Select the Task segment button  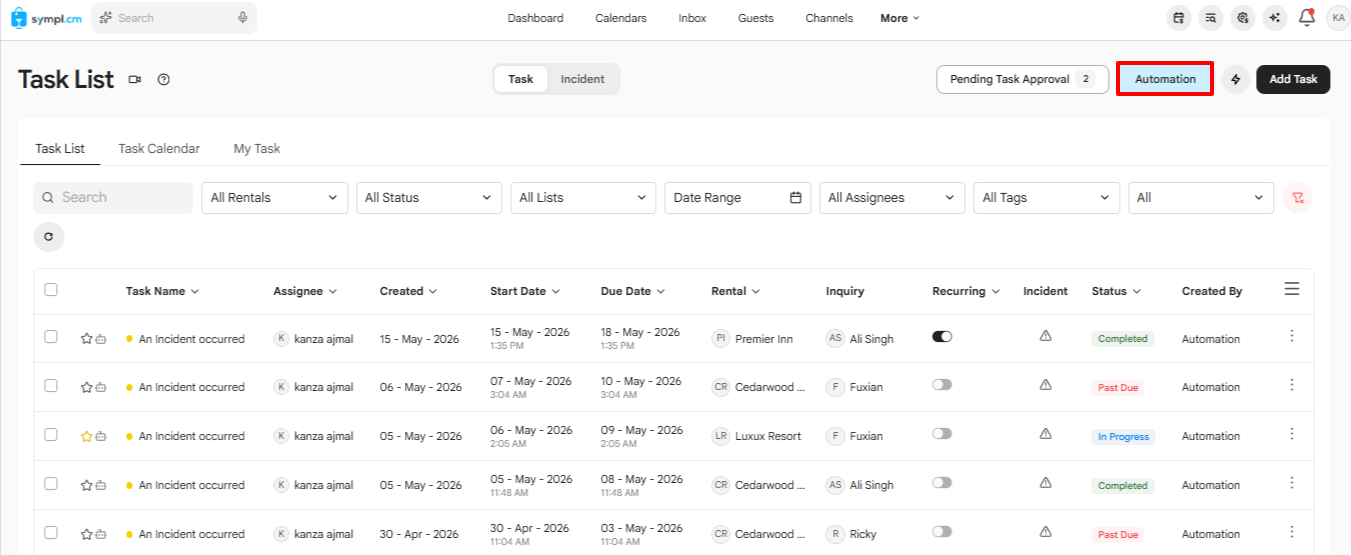click(x=521, y=79)
